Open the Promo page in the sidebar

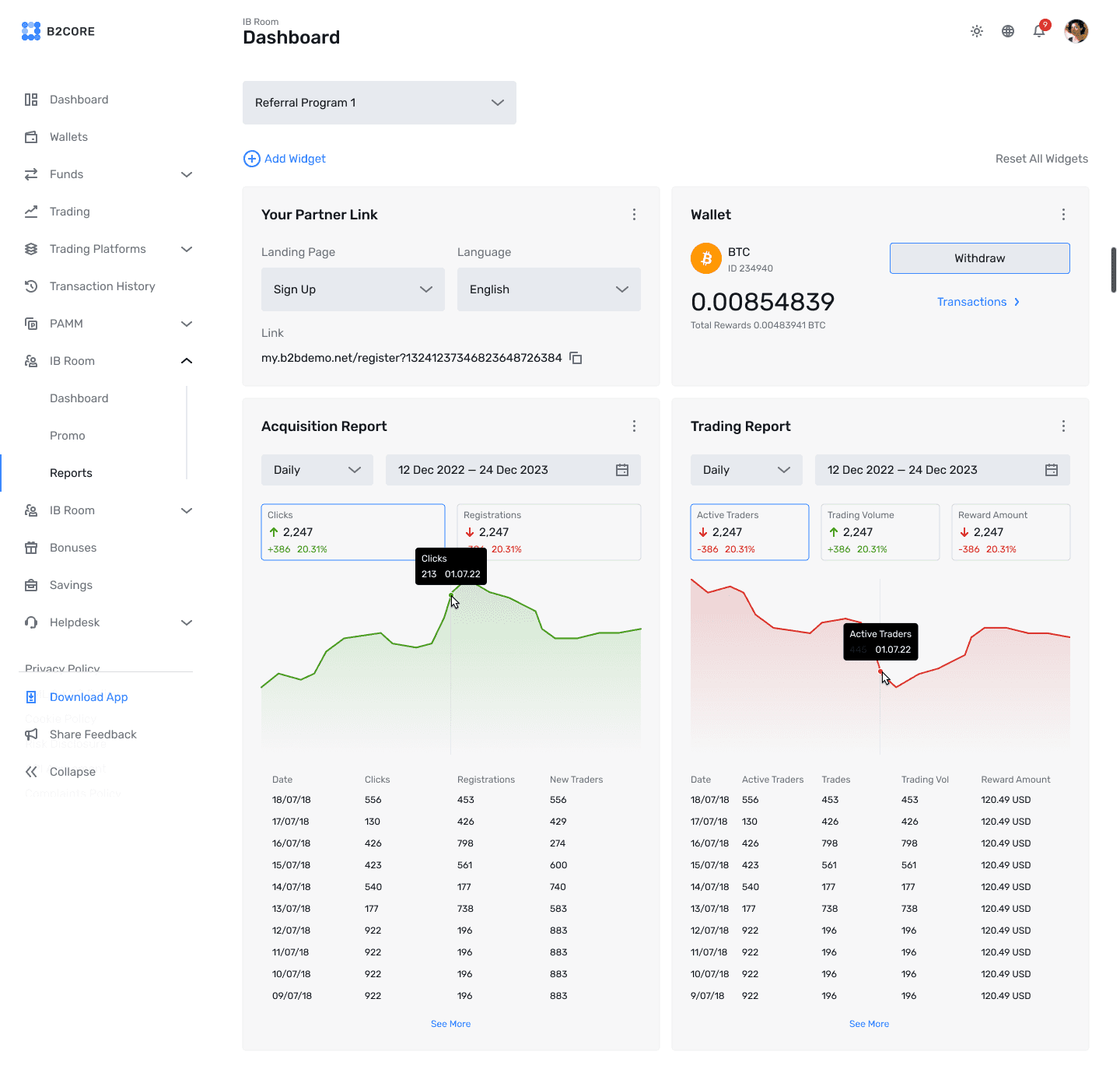[x=68, y=435]
